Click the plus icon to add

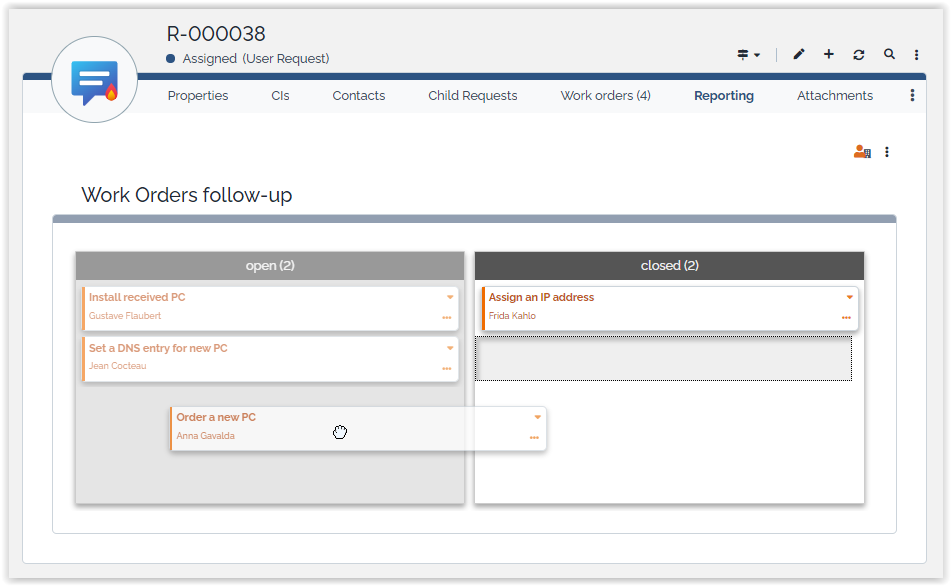(x=829, y=55)
